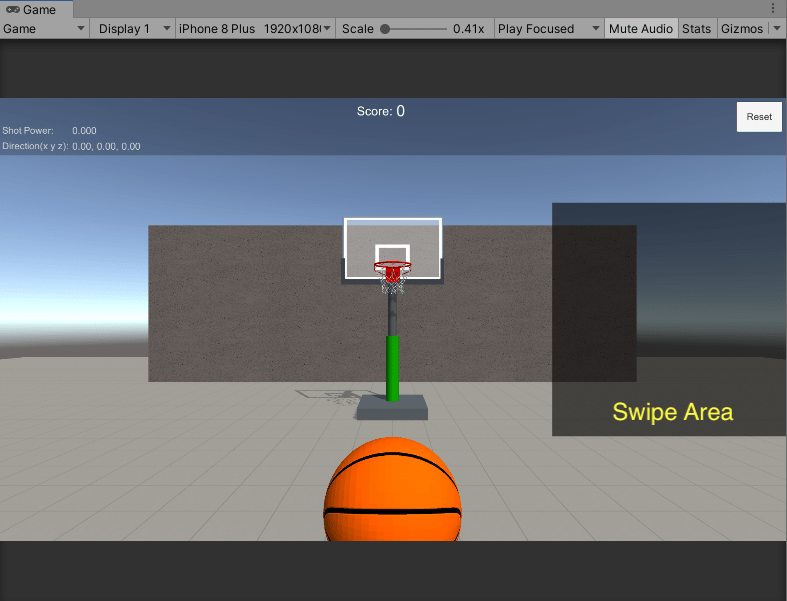Open the iPhone 8 Plus resolution dropdown
This screenshot has height=601, width=787.
255,29
